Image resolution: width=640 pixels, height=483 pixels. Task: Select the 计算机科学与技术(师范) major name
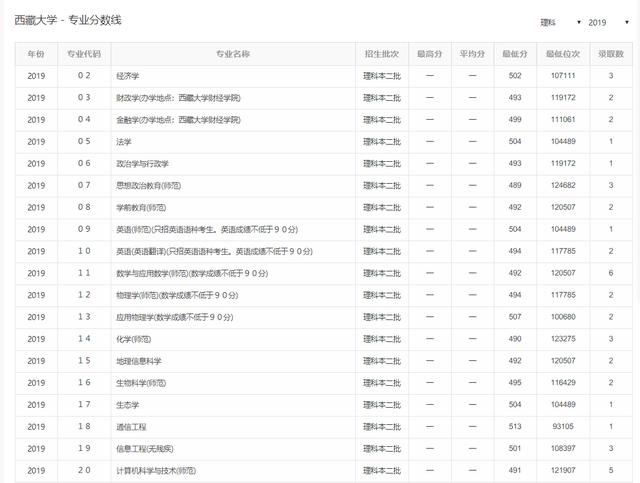pos(156,471)
